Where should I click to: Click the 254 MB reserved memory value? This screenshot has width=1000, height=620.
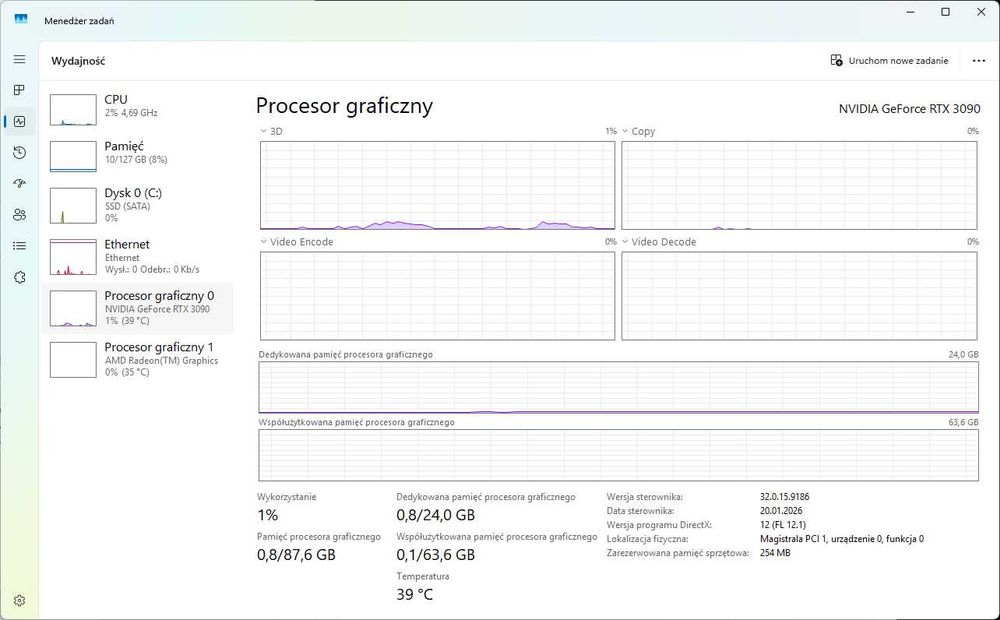[x=775, y=553]
